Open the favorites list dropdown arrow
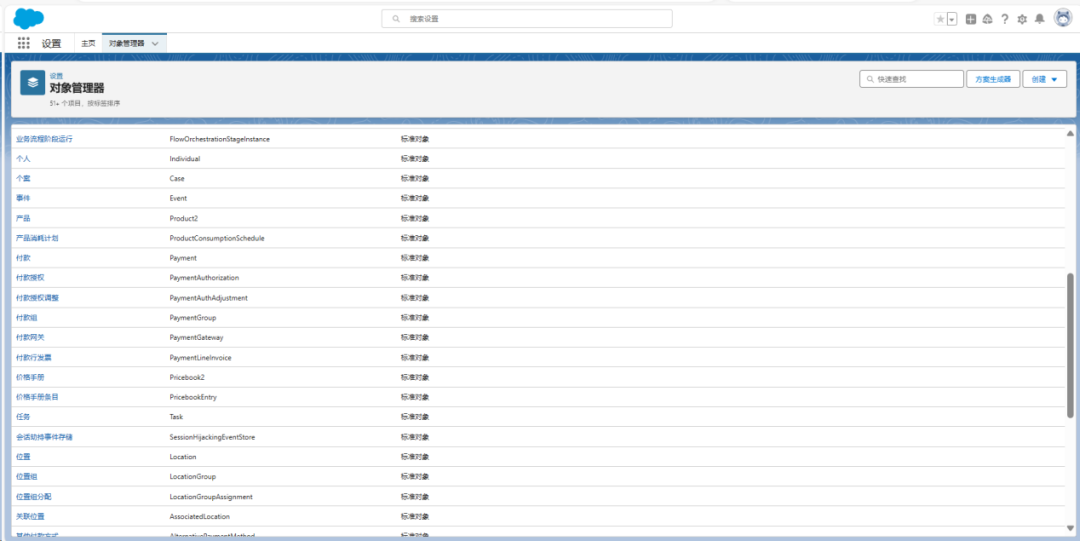Image resolution: width=1080 pixels, height=541 pixels. click(x=952, y=19)
